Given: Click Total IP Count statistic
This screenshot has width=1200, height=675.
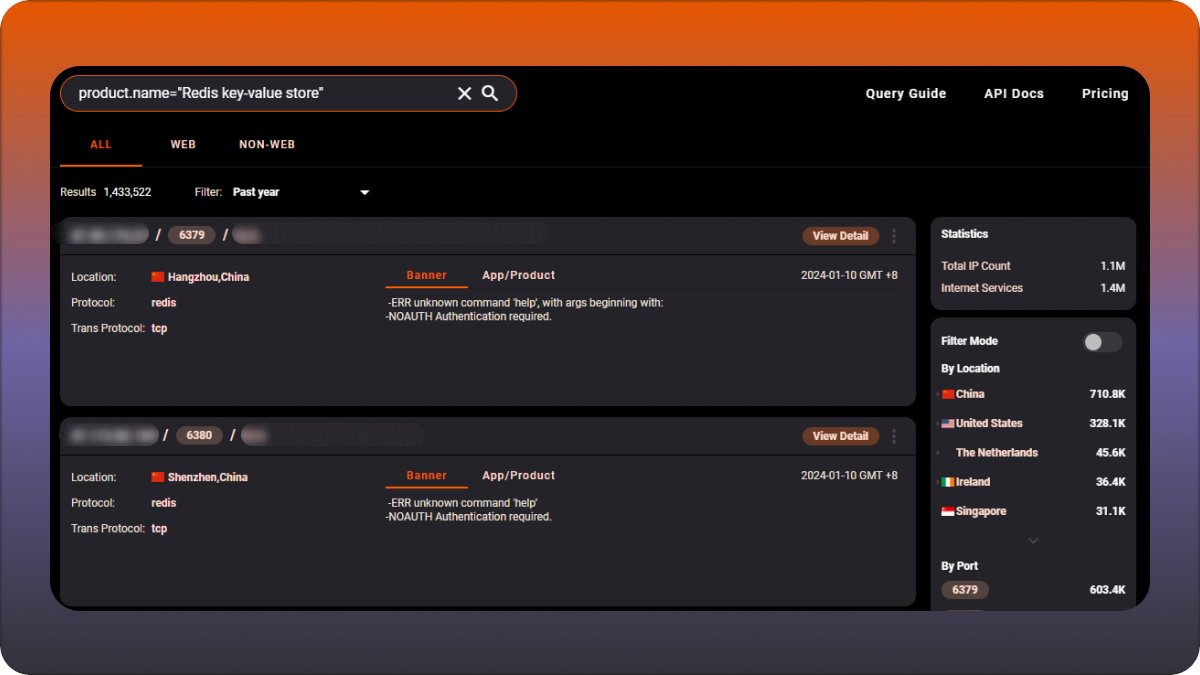Looking at the screenshot, I should tap(1033, 266).
